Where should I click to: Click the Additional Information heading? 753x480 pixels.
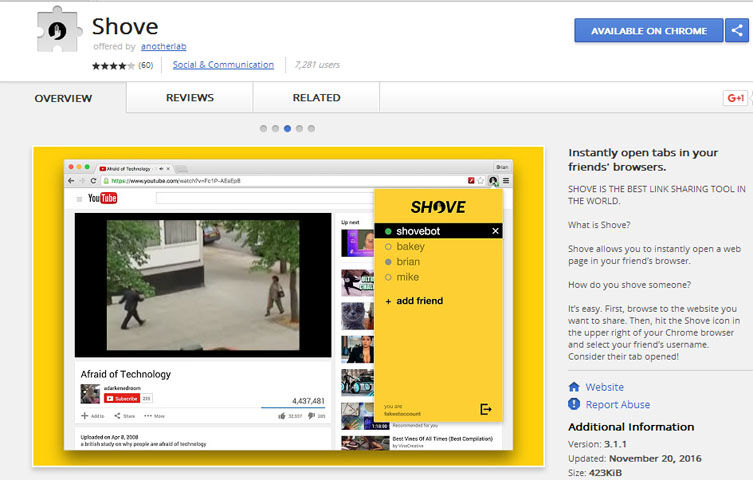click(631, 427)
